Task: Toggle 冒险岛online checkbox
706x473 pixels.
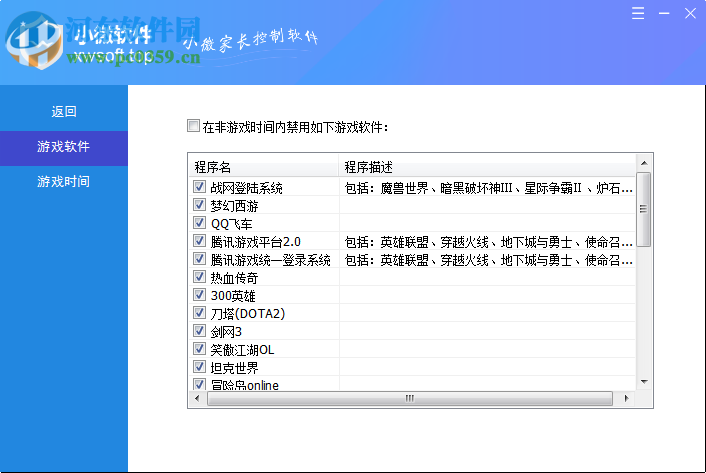Action: click(x=199, y=384)
